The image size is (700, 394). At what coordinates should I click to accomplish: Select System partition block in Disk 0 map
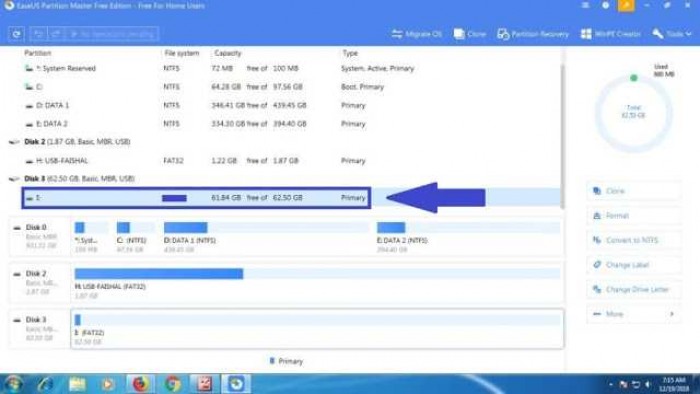pyautogui.click(x=91, y=237)
